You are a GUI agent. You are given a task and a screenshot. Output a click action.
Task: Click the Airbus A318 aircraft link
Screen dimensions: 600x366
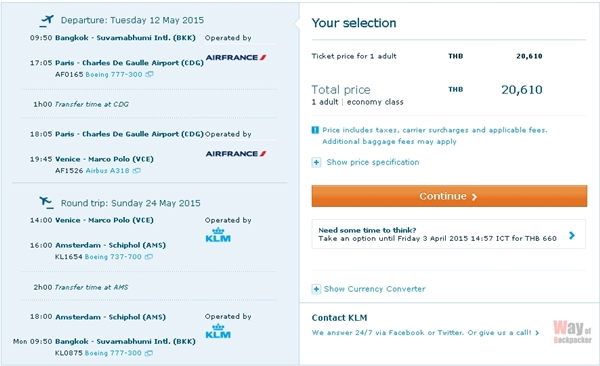pyautogui.click(x=108, y=171)
